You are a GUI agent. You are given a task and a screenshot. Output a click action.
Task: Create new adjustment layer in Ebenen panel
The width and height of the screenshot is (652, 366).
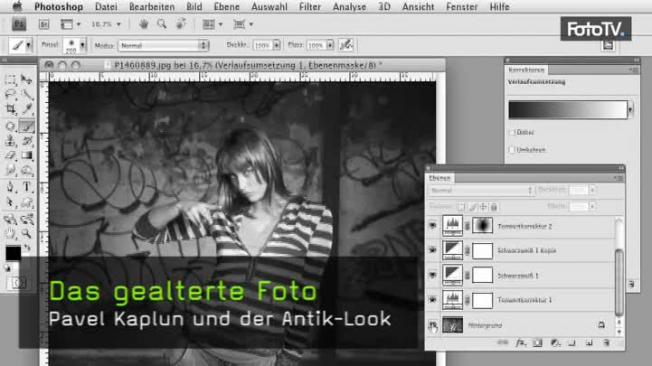click(555, 343)
